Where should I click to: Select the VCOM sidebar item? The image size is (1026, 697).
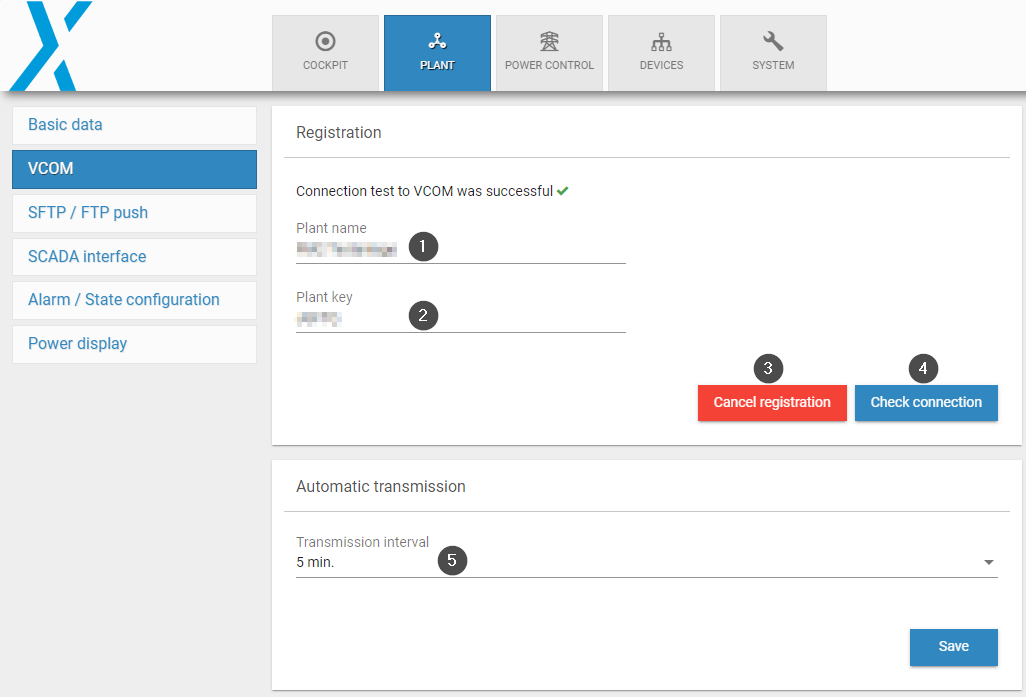tap(134, 169)
